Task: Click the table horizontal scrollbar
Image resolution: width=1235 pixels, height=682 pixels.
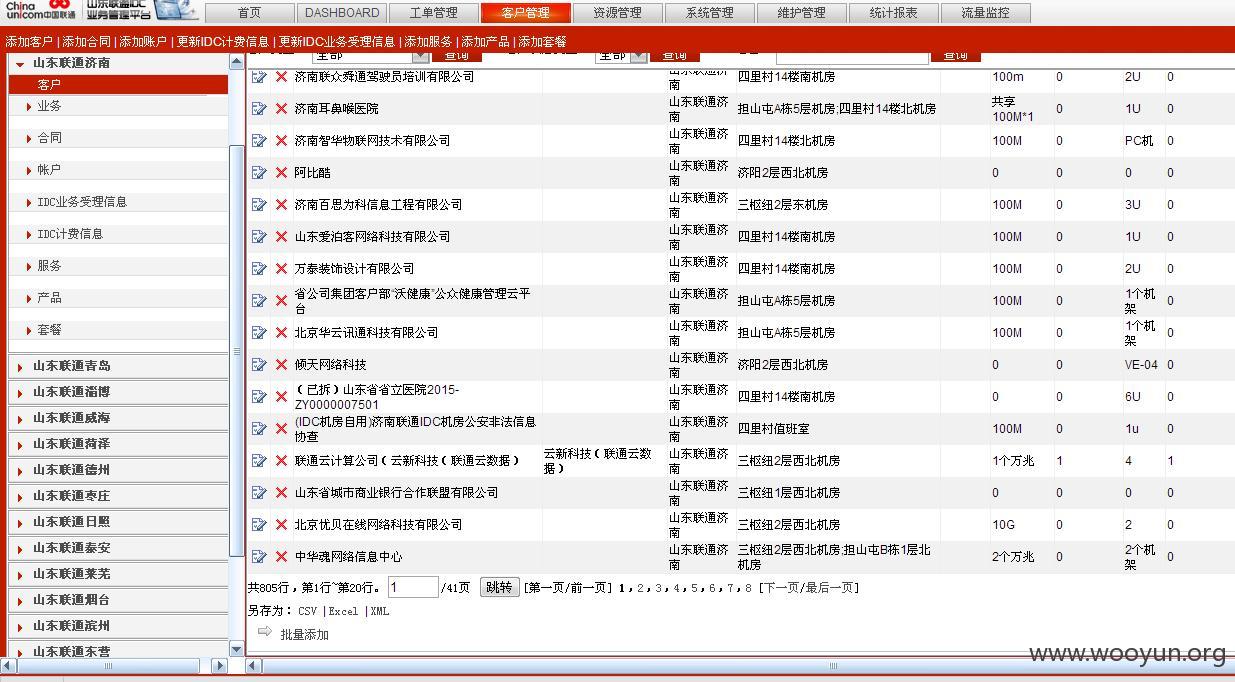Action: (832, 665)
